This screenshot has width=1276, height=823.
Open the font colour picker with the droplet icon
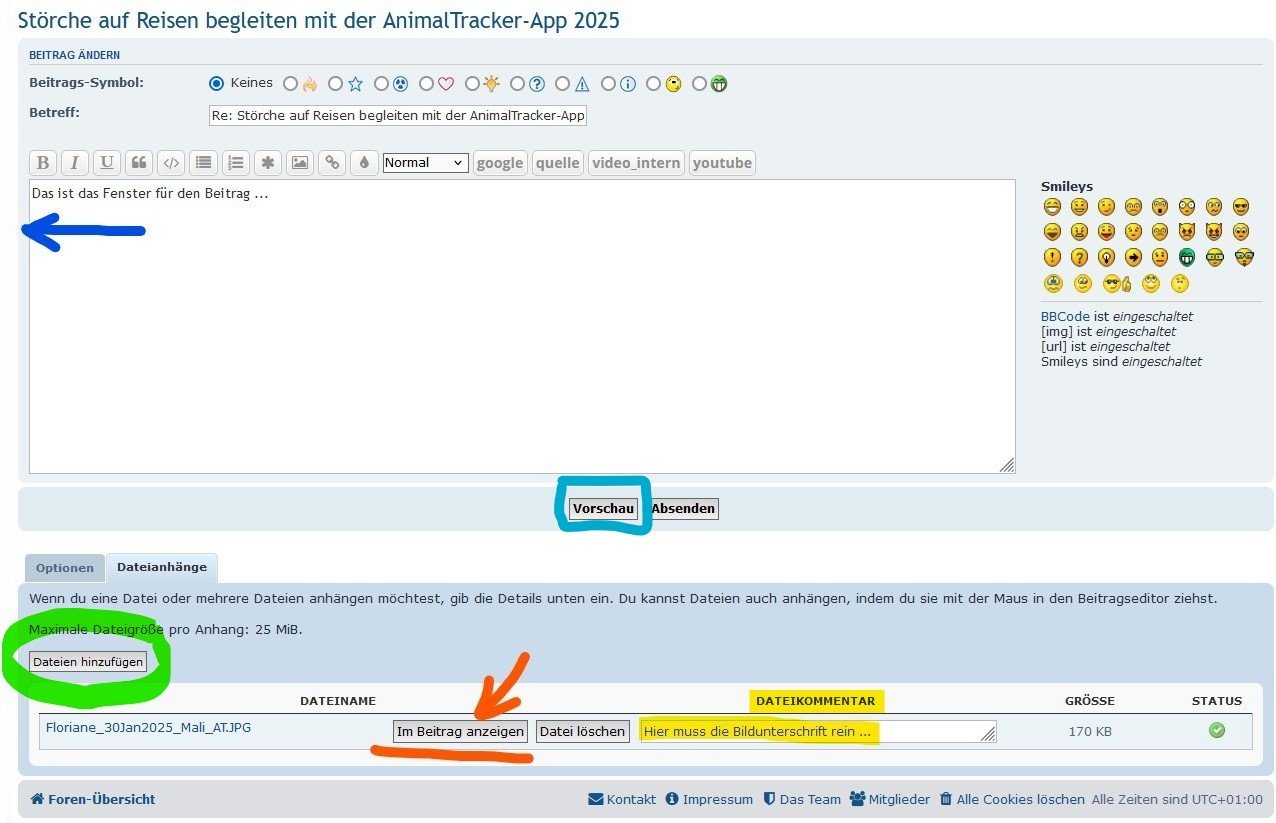(363, 163)
